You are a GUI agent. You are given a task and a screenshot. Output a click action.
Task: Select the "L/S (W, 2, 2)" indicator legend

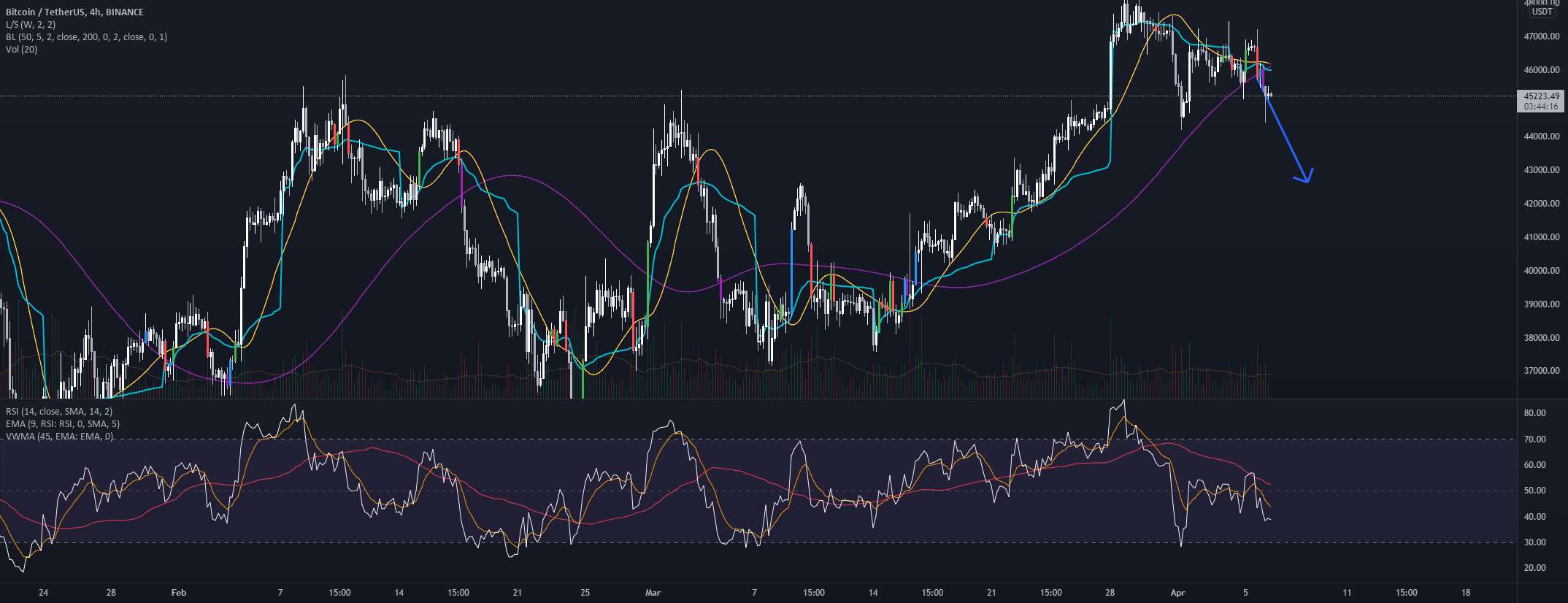(31, 25)
